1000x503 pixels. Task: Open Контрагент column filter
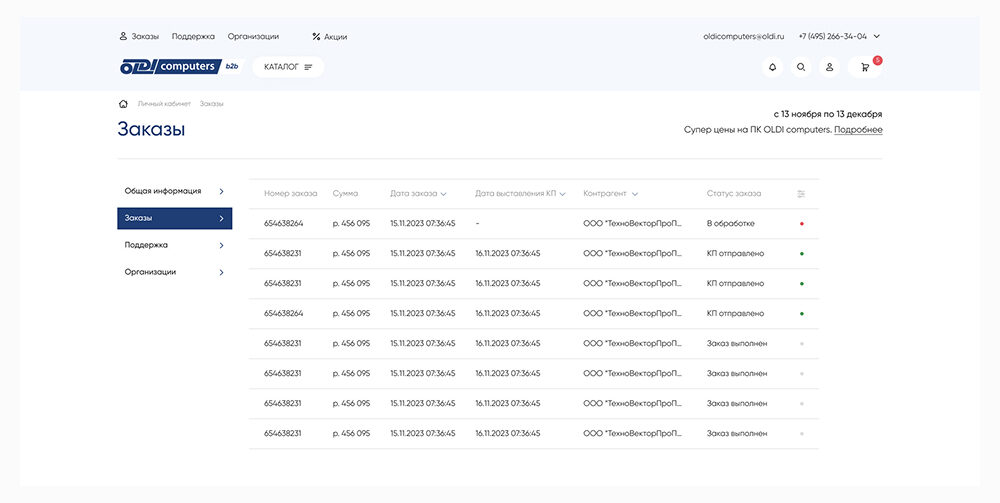pos(610,194)
